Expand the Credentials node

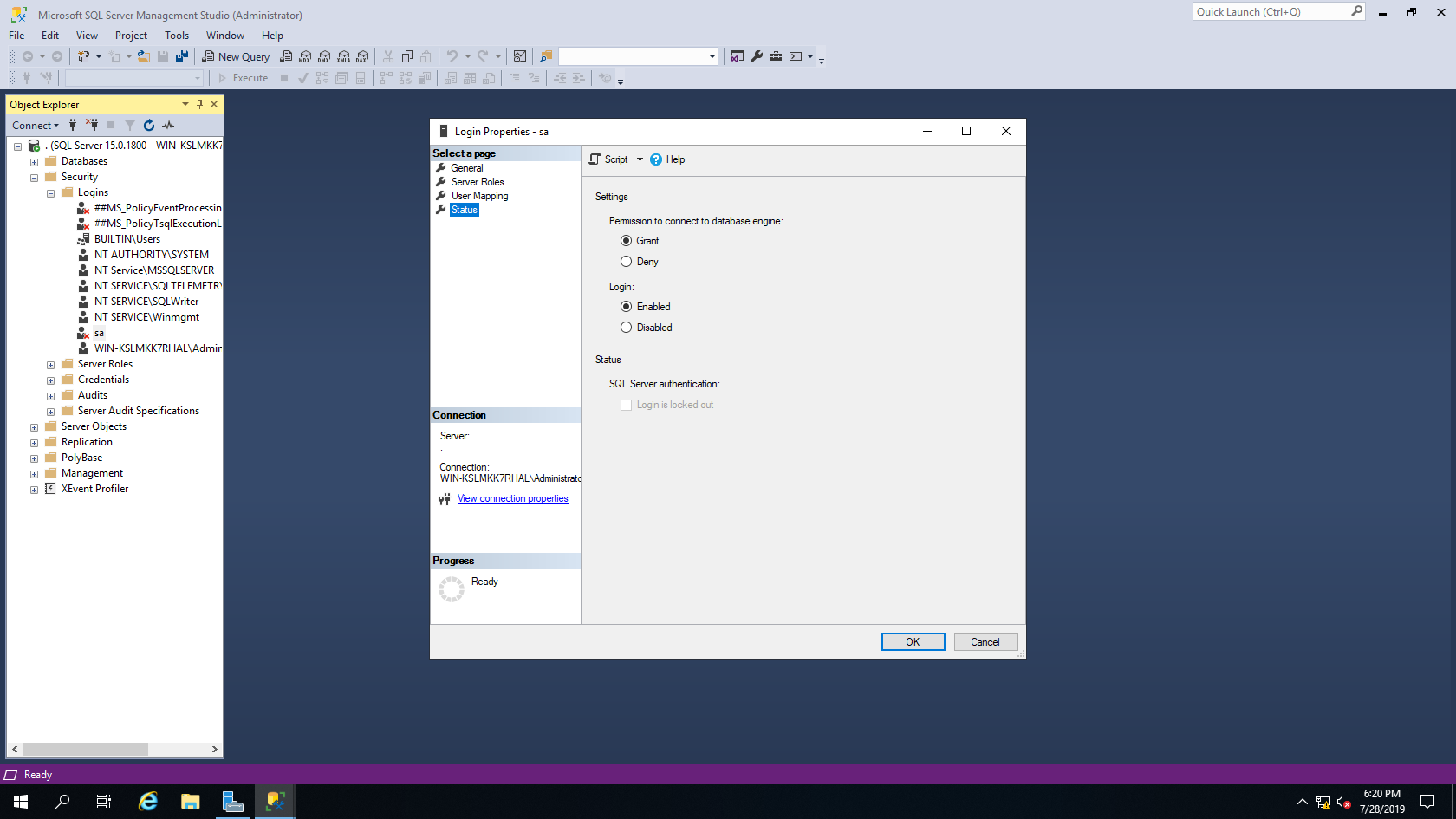50,380
